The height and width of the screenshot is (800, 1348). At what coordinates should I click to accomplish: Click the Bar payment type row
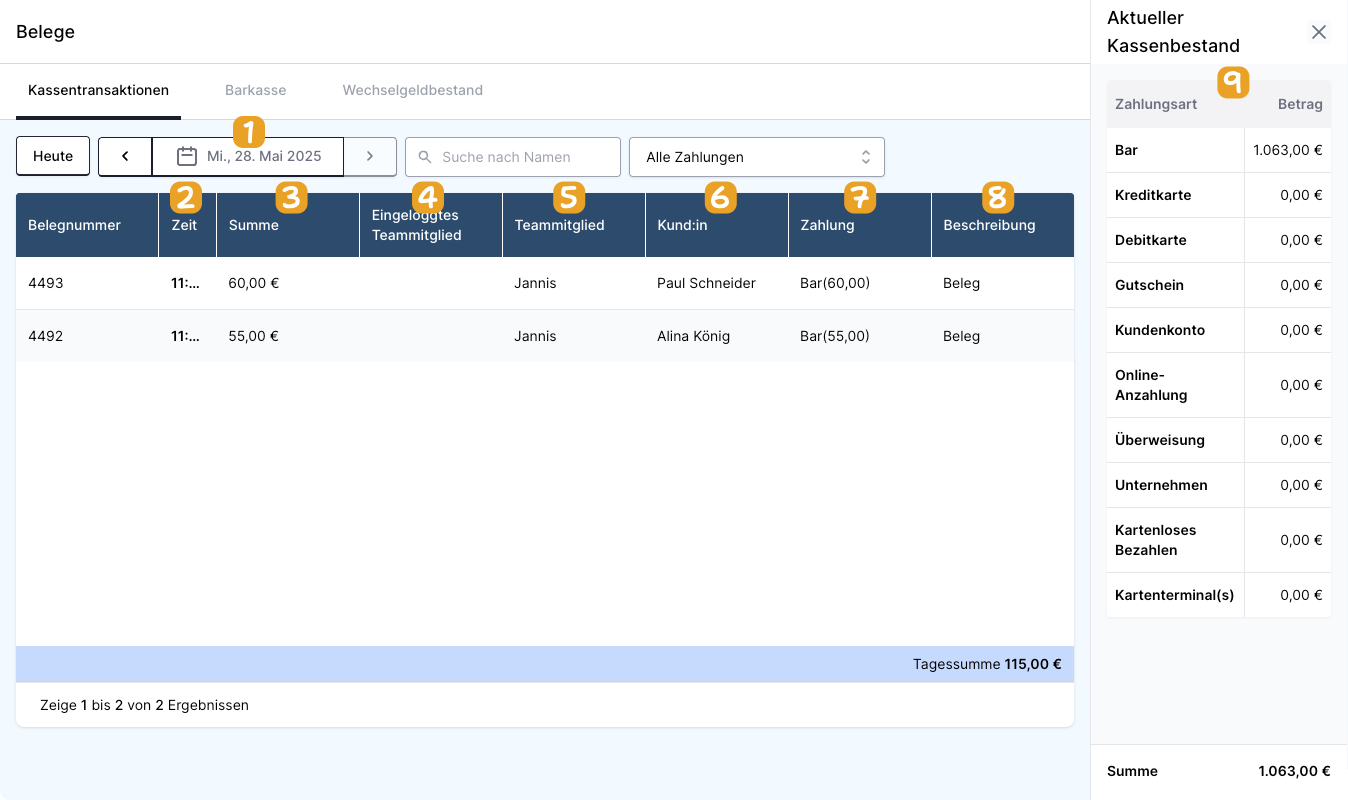[x=1219, y=150]
